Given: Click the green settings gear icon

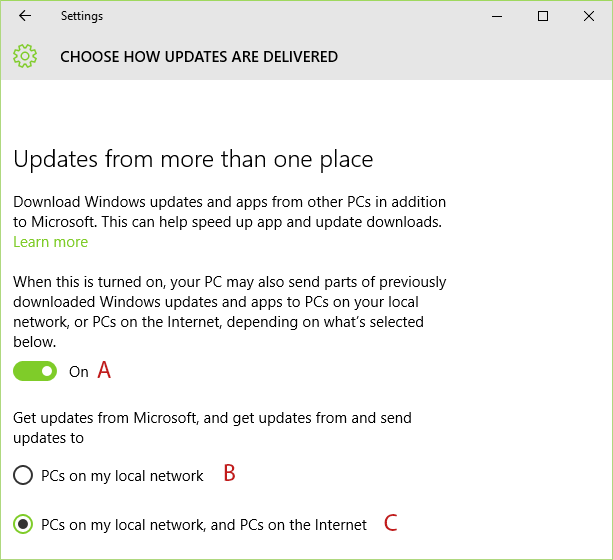Looking at the screenshot, I should point(25,56).
